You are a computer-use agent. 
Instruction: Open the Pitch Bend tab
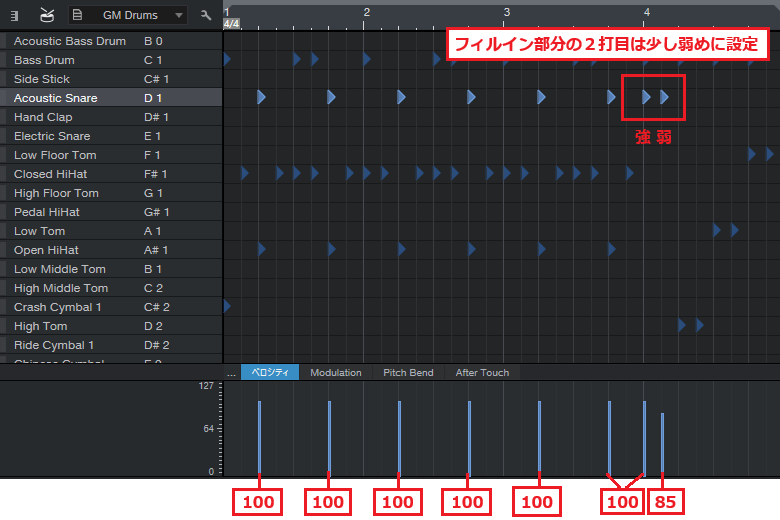pos(408,373)
